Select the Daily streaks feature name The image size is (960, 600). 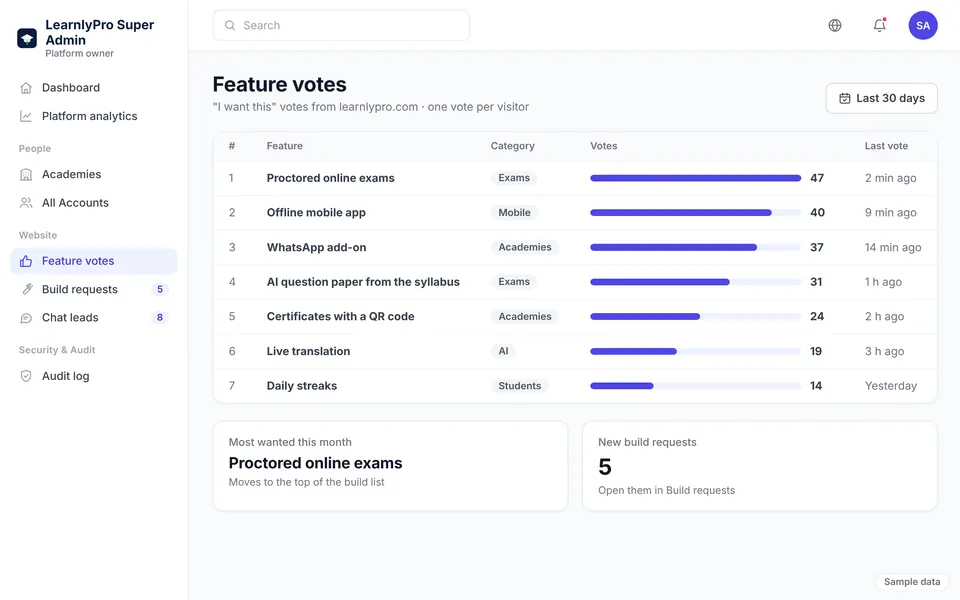pos(302,386)
